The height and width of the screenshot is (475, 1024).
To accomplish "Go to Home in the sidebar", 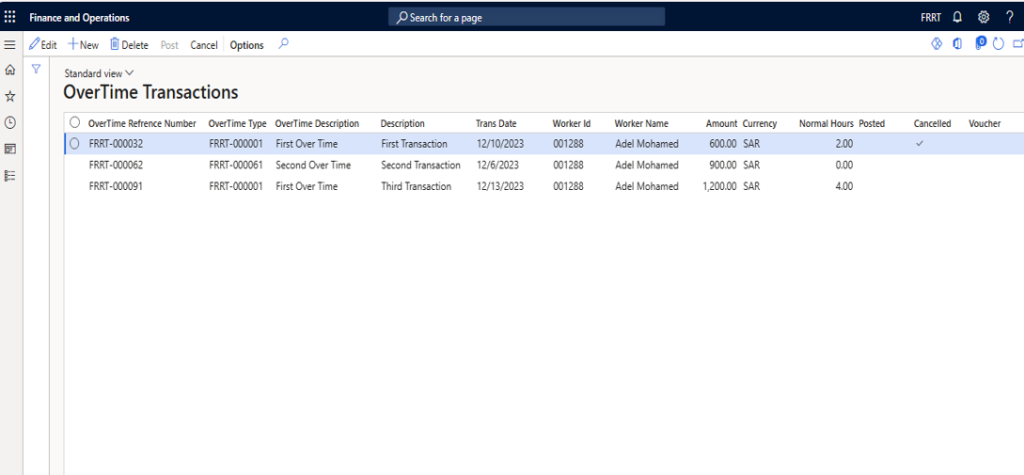I will (10, 70).
